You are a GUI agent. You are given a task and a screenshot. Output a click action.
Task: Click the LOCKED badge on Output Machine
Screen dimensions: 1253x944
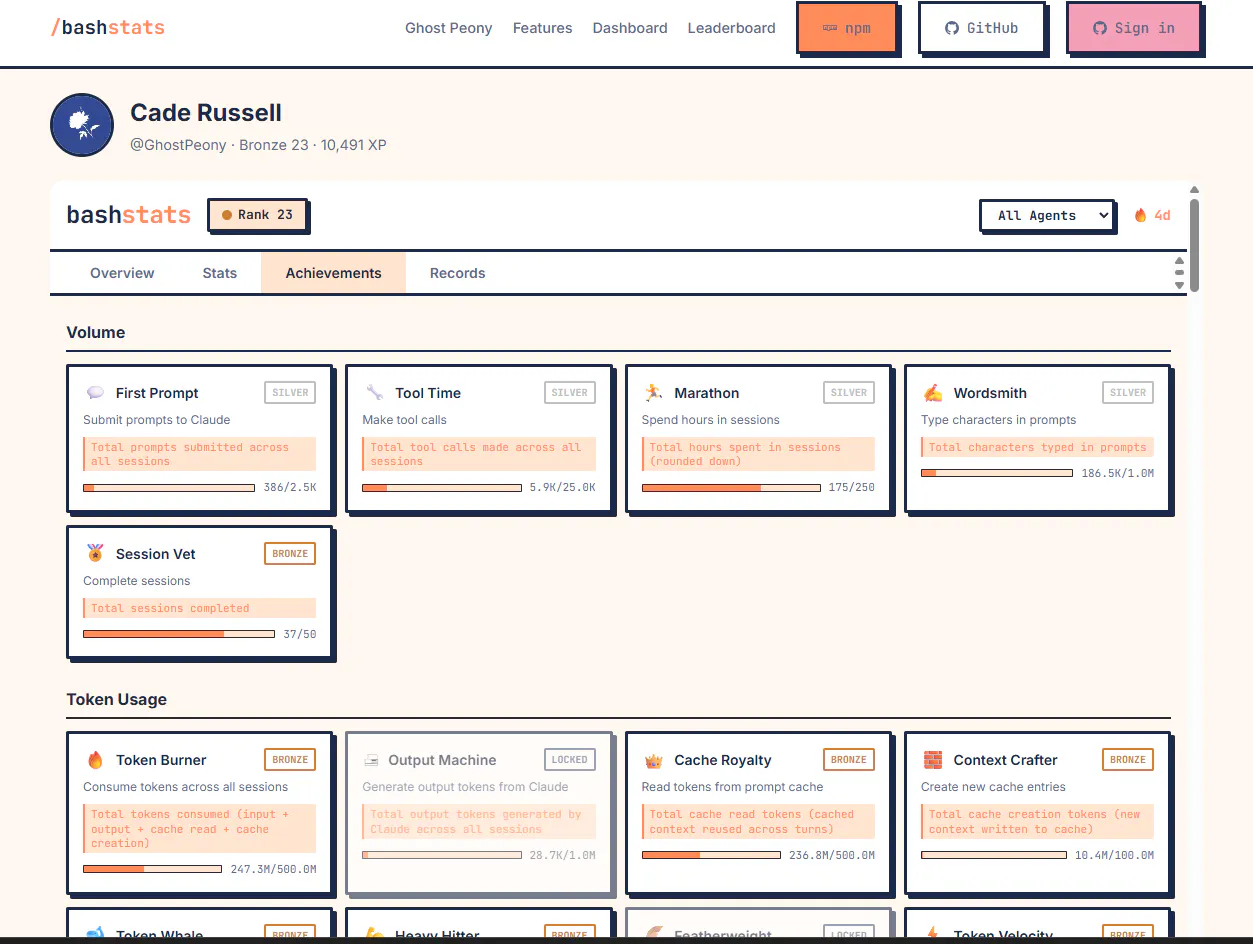569,760
